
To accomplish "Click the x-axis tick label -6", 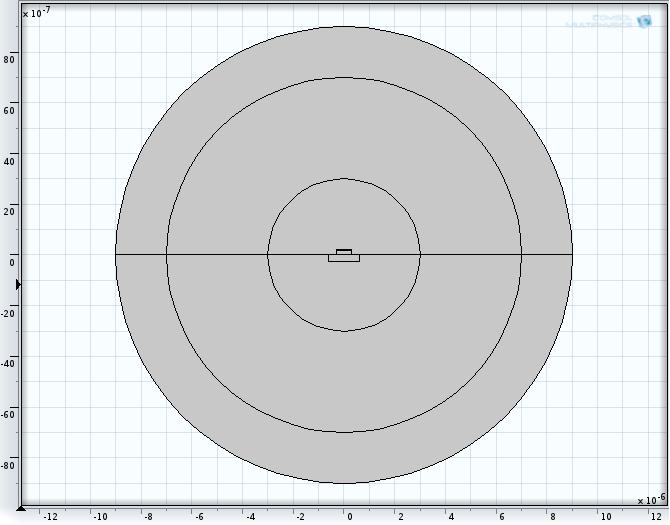I will click(198, 517).
